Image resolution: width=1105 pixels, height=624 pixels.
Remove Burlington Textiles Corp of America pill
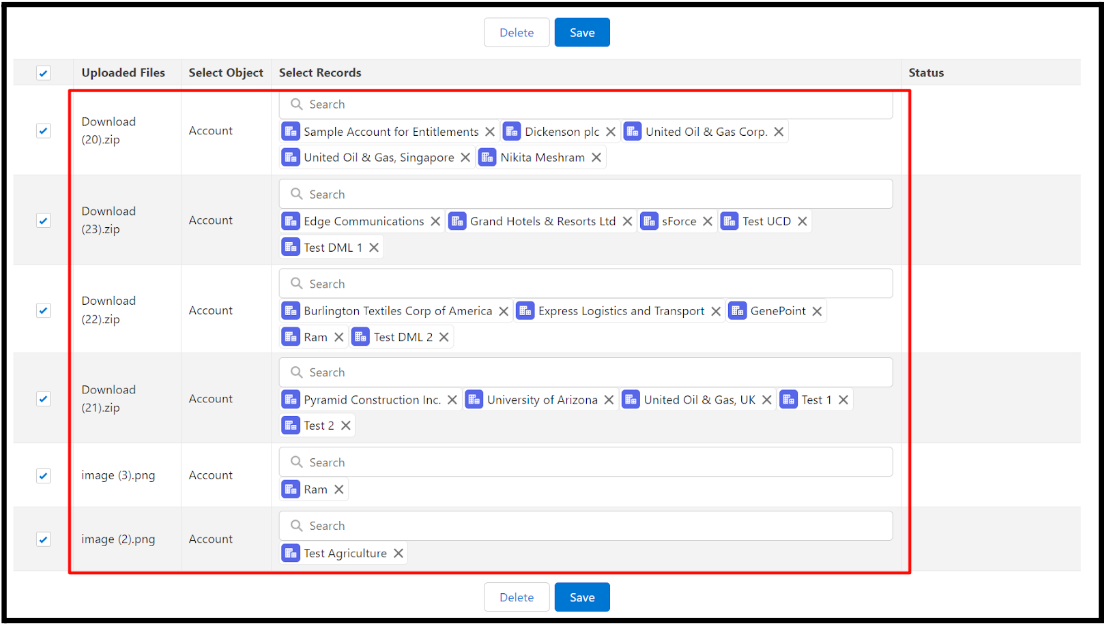click(504, 311)
